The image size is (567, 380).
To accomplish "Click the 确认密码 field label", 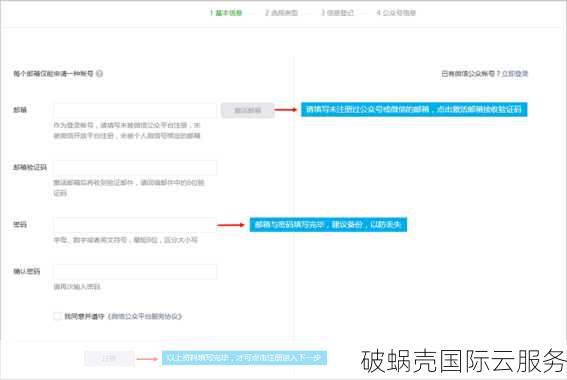I will [27, 271].
